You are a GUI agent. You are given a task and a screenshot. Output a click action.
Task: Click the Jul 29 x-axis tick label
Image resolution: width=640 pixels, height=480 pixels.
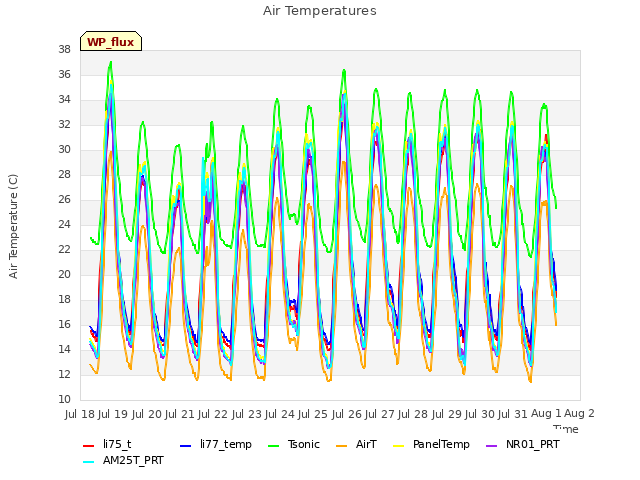(x=446, y=414)
